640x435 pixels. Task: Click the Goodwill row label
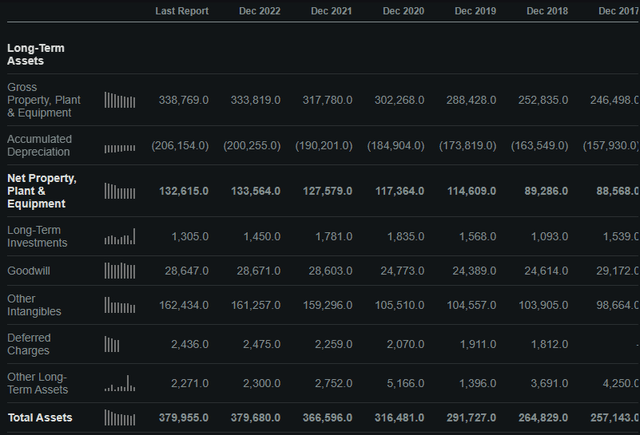(x=29, y=271)
